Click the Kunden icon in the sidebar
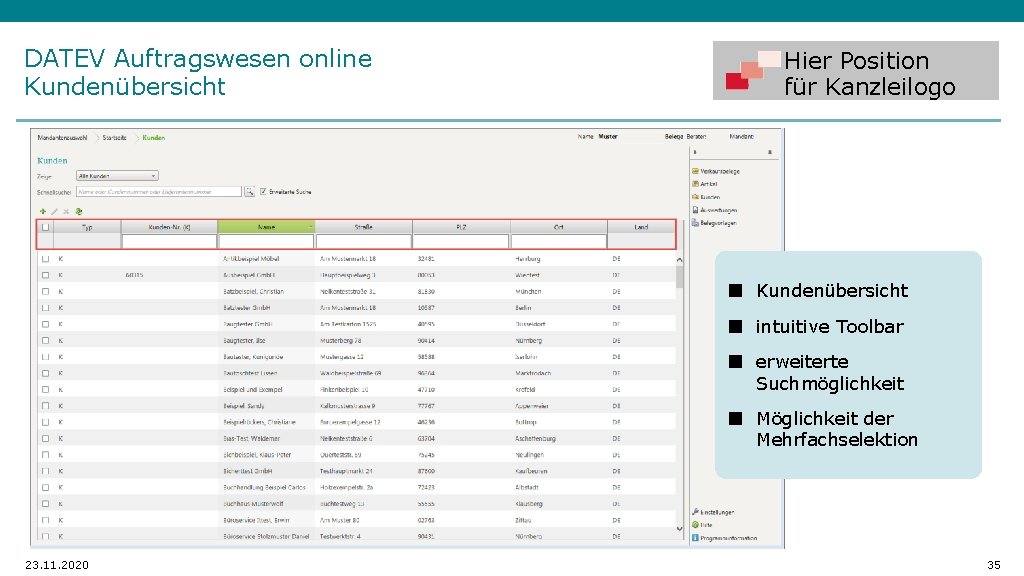The image size is (1024, 576). (696, 197)
